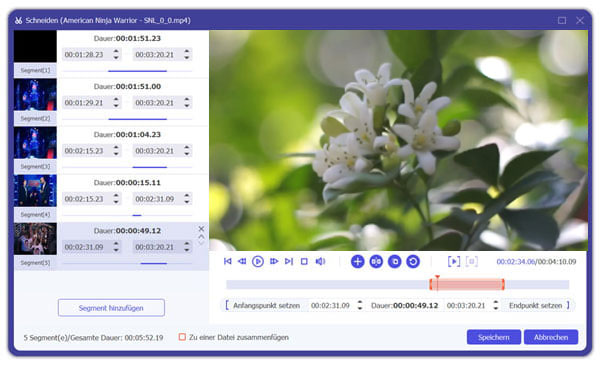Image resolution: width=600 pixels, height=365 pixels.
Task: Reset segments with the circular arrow icon
Action: click(413, 261)
